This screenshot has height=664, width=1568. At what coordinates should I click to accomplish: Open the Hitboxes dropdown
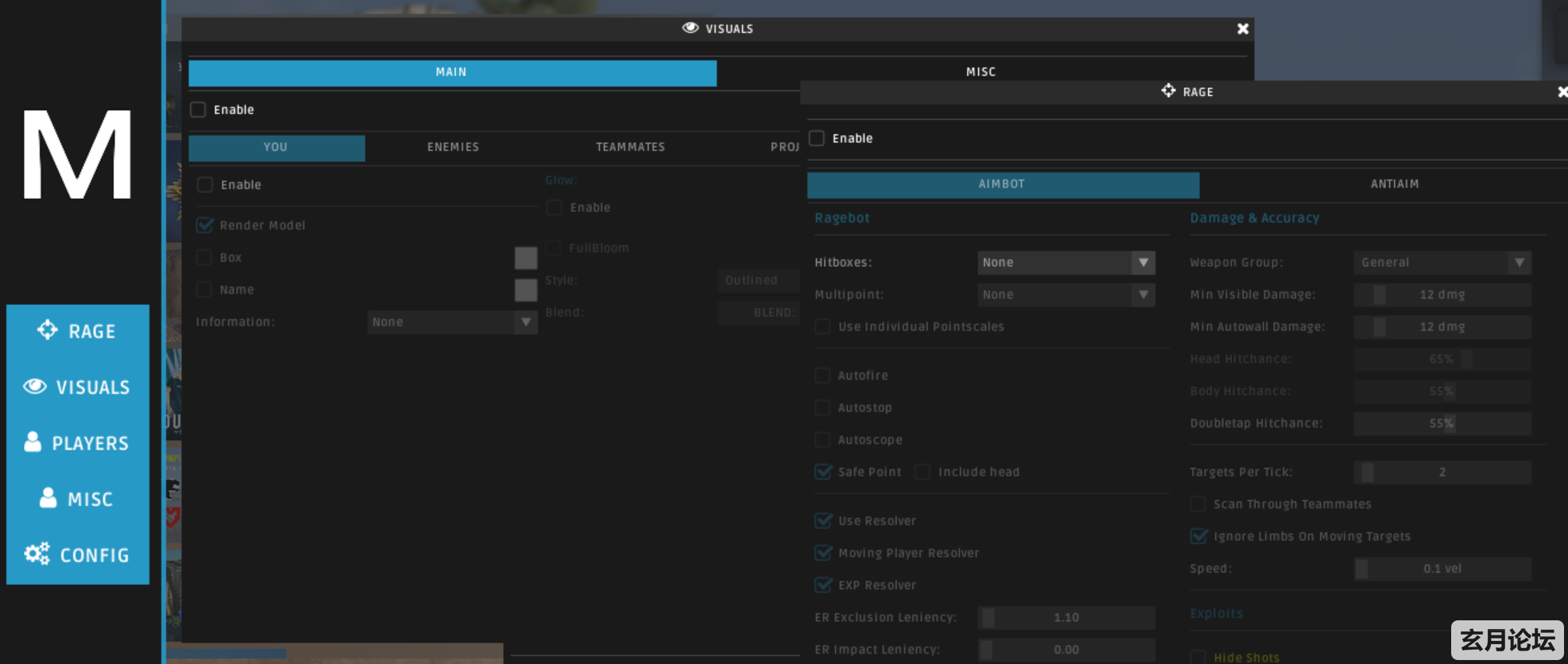click(x=1066, y=262)
